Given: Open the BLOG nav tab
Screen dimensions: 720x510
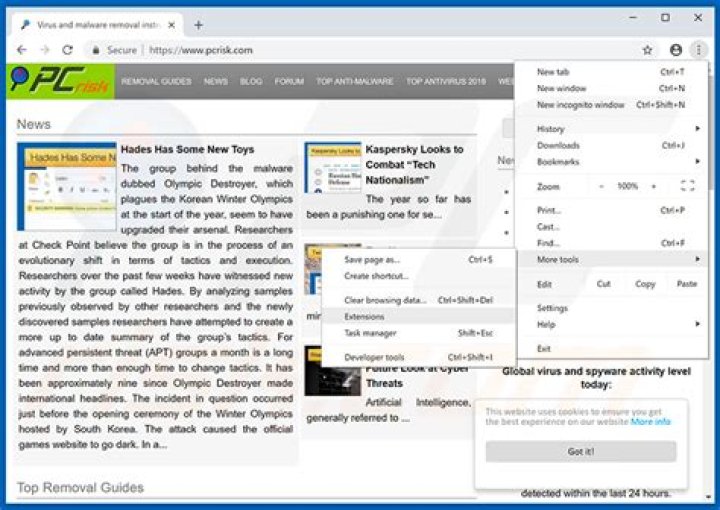Looking at the screenshot, I should [x=251, y=81].
